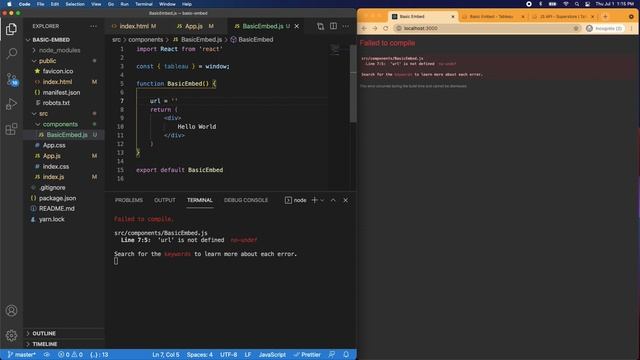Switch to the index.html editor tab

pos(134,26)
